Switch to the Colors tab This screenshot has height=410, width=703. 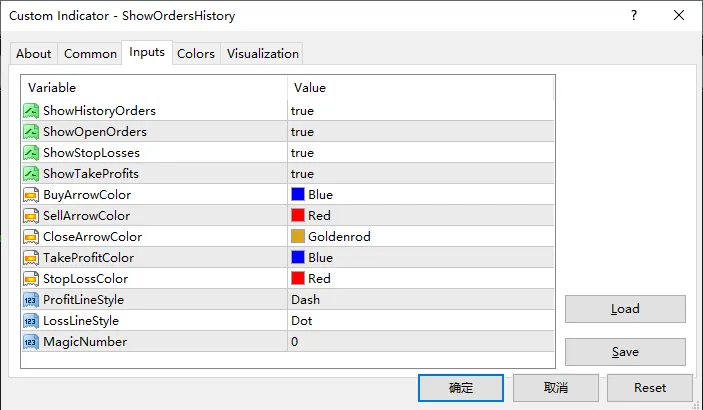tap(196, 54)
